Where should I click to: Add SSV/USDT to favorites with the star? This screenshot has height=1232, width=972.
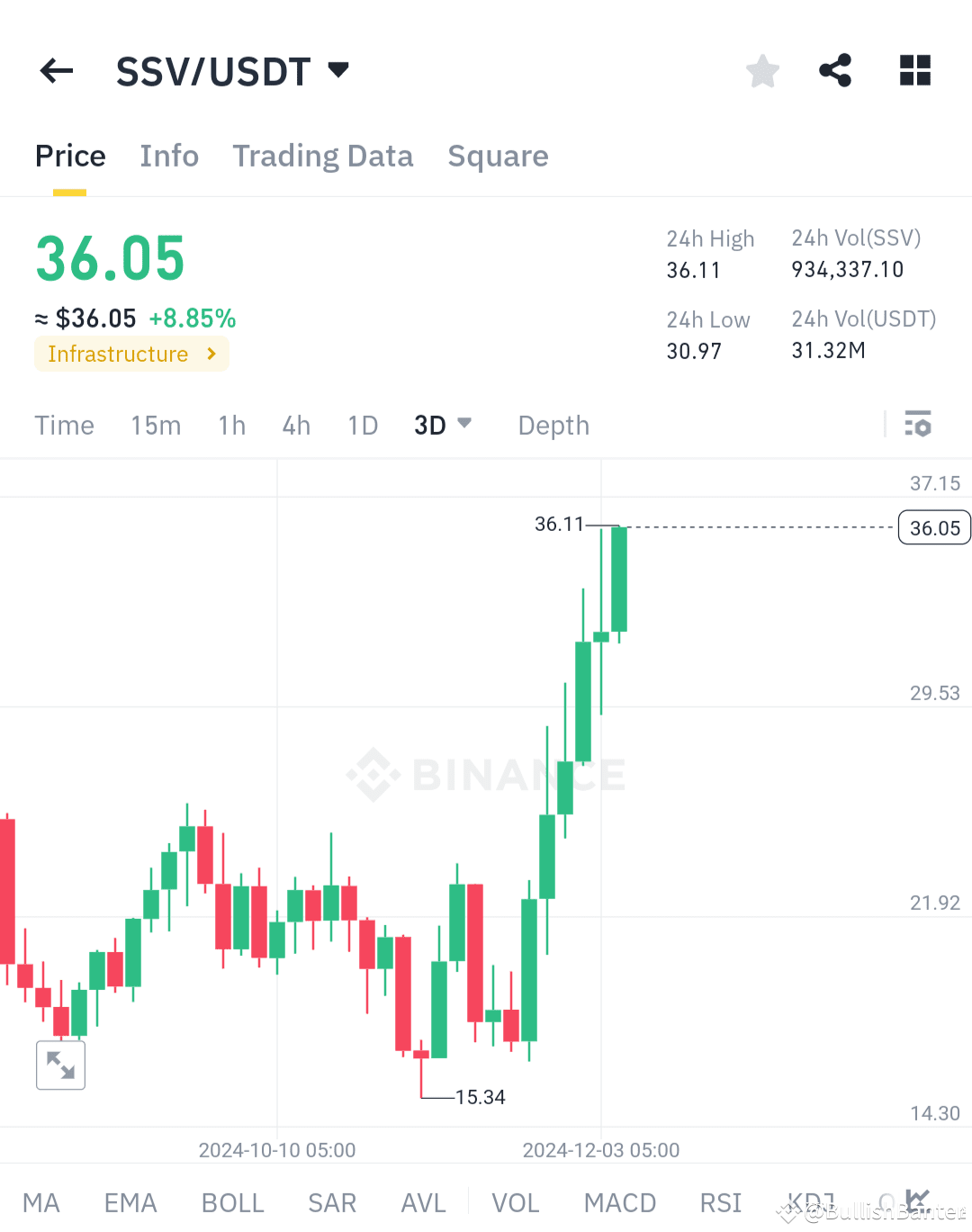pos(762,70)
